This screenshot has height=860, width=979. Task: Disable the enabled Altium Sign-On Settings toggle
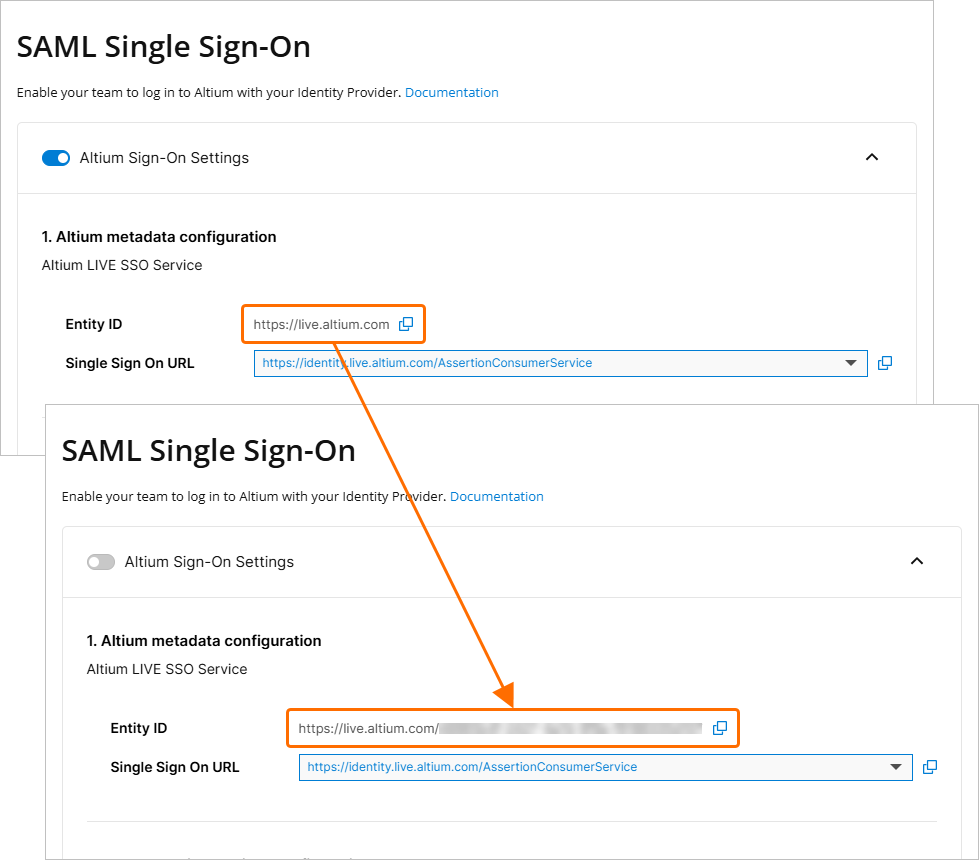click(x=56, y=157)
